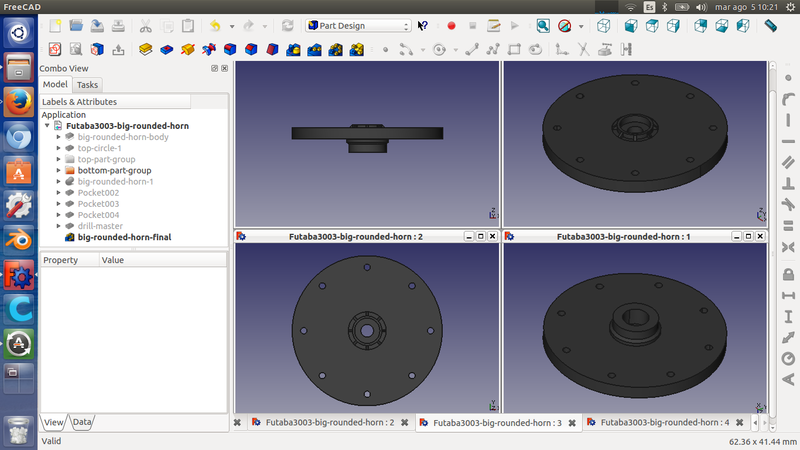The height and width of the screenshot is (450, 800).
Task: Select the Pocket tool icon
Action: click(166, 48)
